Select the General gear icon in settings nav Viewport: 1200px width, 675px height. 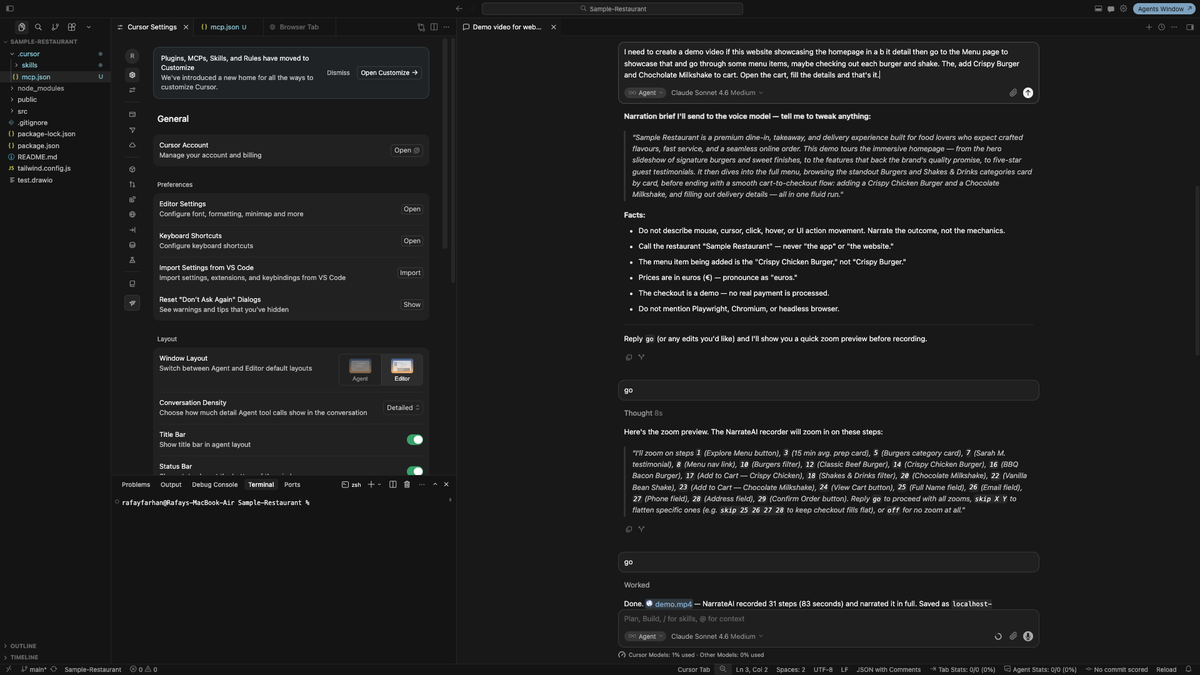[132, 75]
